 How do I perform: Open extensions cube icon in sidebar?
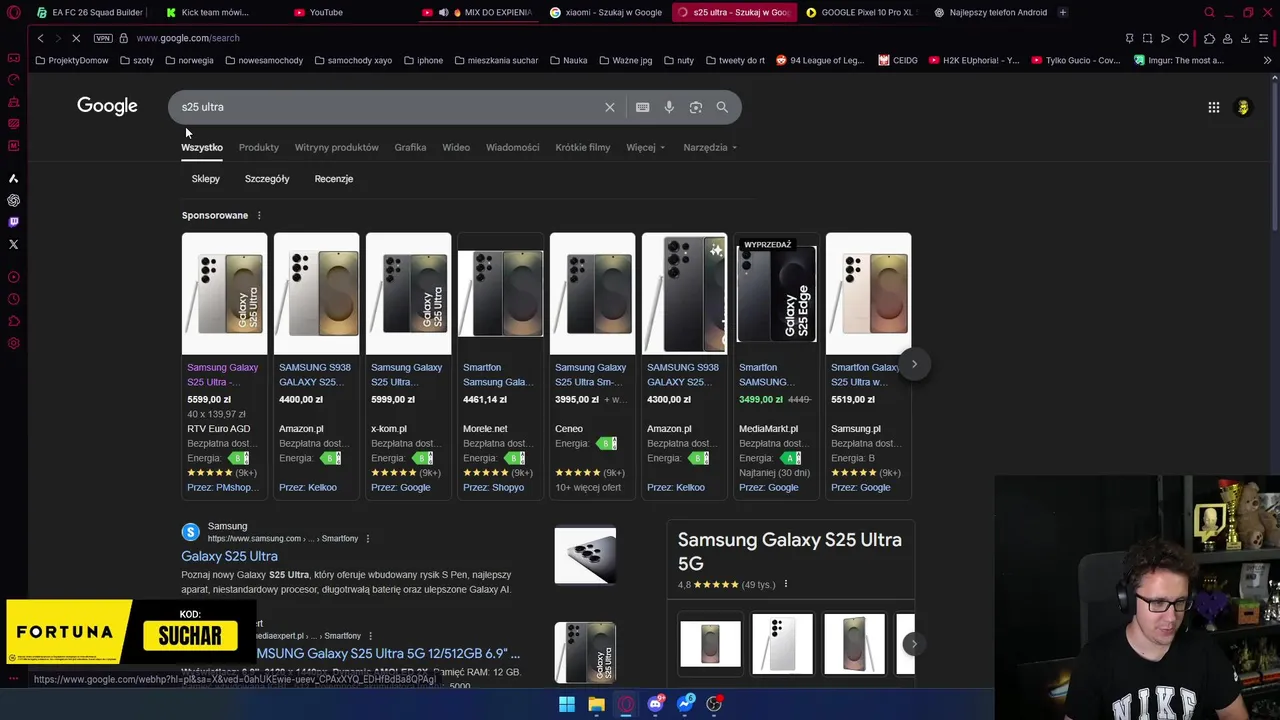pos(13,321)
